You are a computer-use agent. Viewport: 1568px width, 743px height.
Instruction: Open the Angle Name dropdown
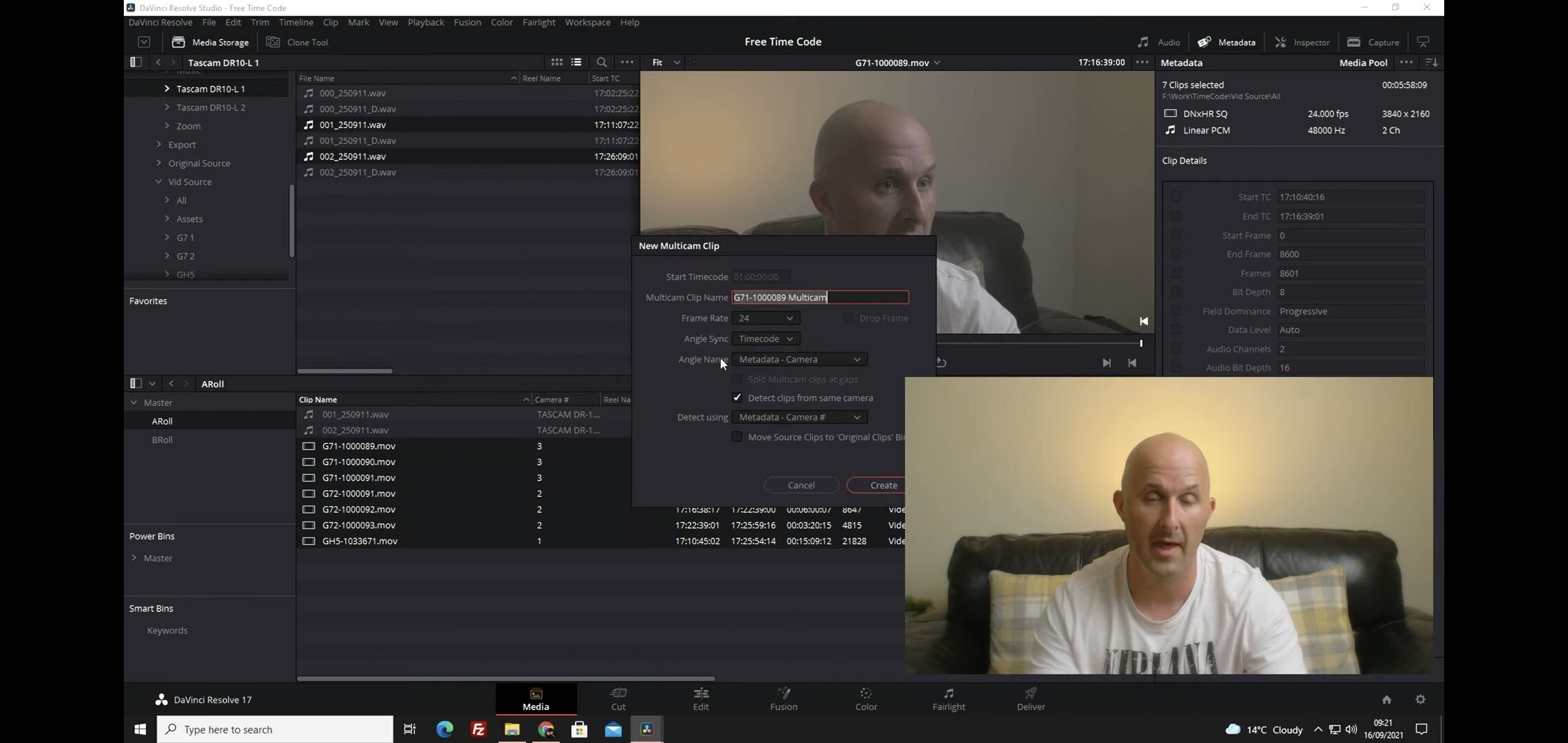[x=799, y=359]
